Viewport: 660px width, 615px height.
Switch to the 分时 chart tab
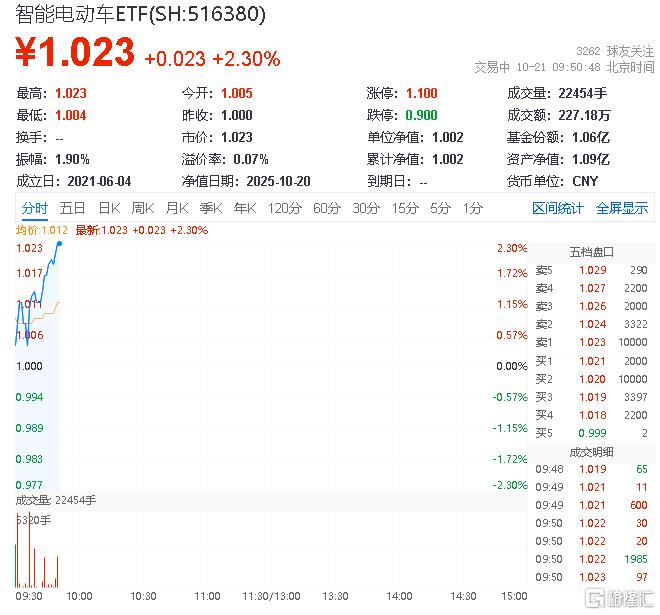tap(35, 208)
